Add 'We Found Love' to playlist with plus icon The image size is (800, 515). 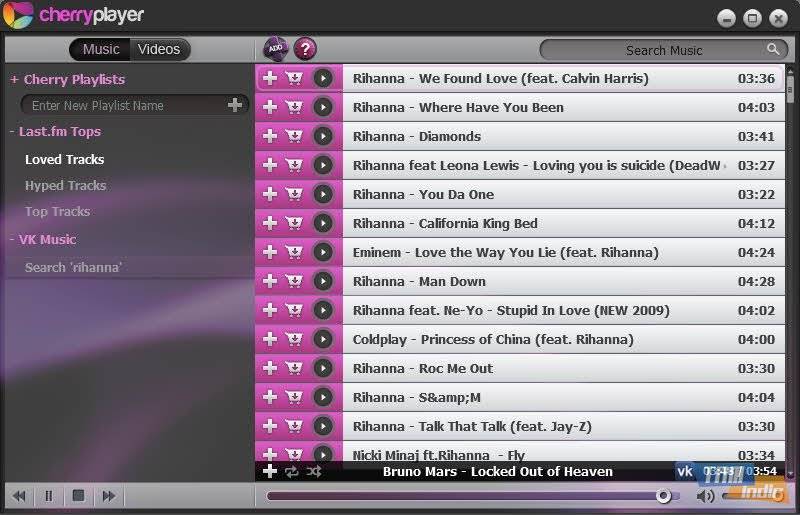(x=270, y=78)
